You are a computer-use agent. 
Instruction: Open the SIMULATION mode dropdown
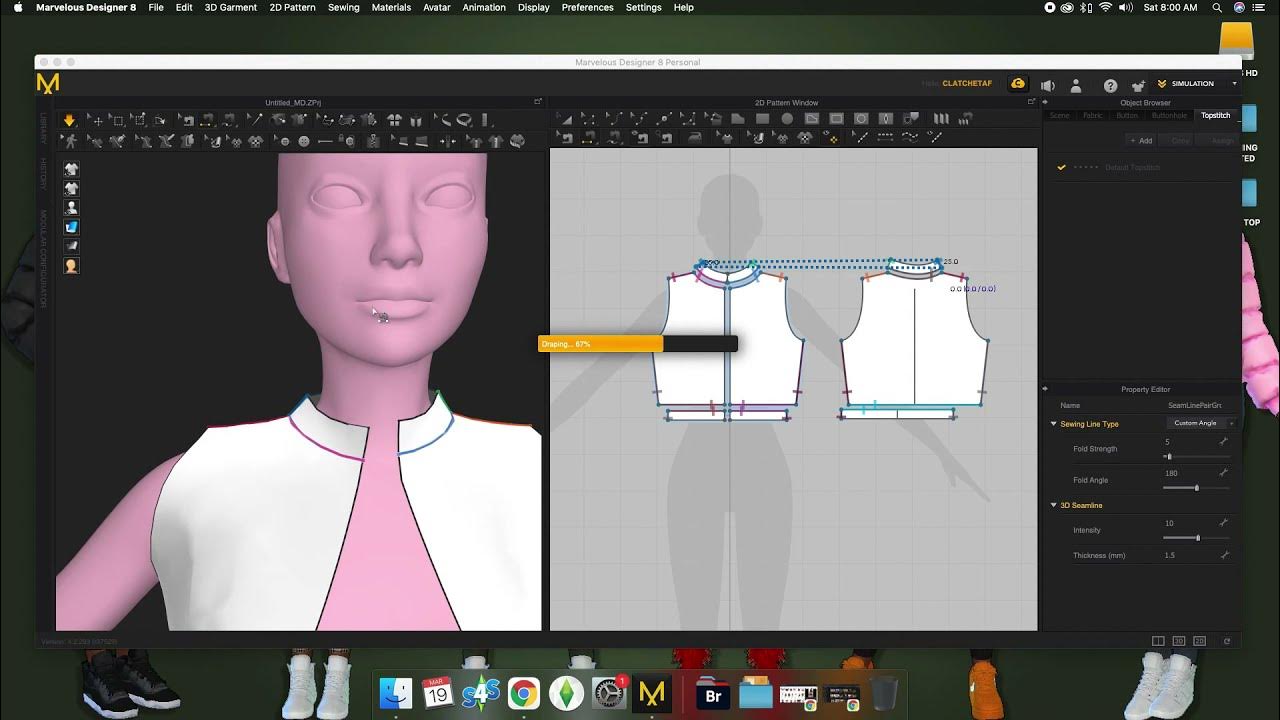pyautogui.click(x=1197, y=84)
